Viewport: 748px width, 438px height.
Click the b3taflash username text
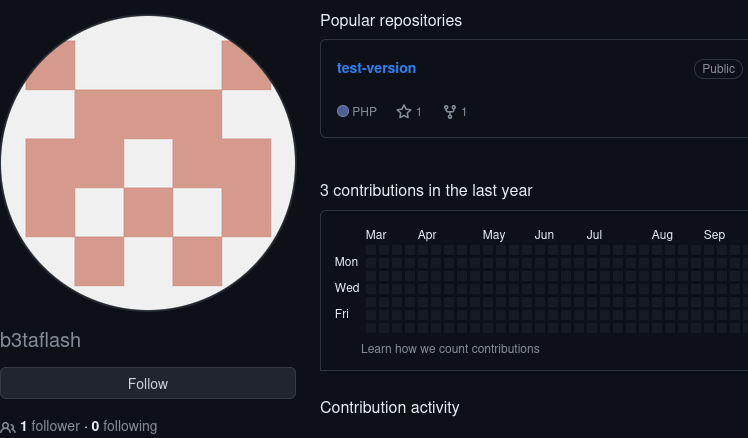coord(41,340)
